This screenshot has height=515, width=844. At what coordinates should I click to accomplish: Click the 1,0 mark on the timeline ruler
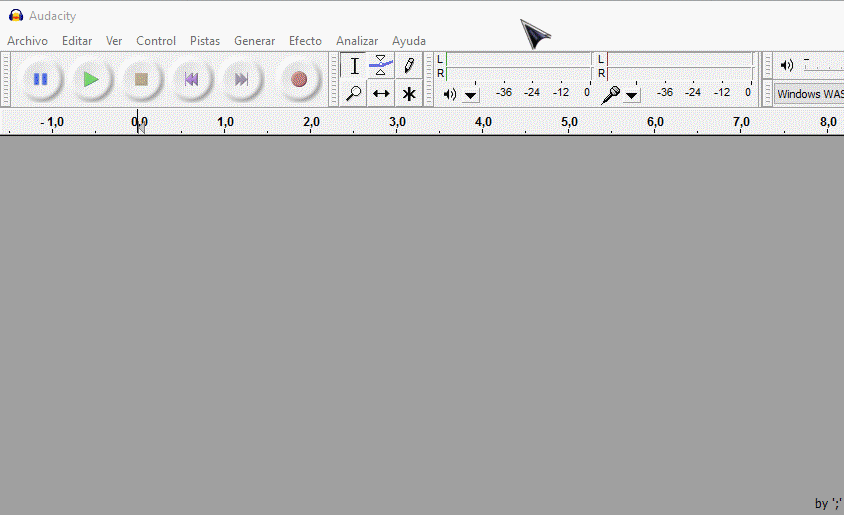click(x=225, y=122)
